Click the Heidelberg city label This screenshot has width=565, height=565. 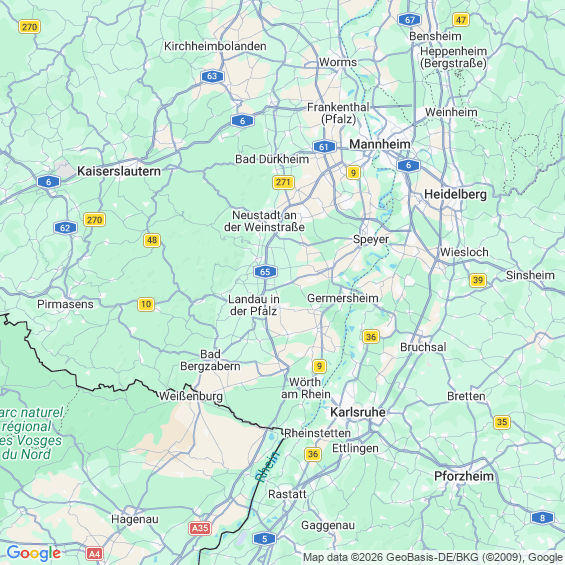click(x=455, y=195)
